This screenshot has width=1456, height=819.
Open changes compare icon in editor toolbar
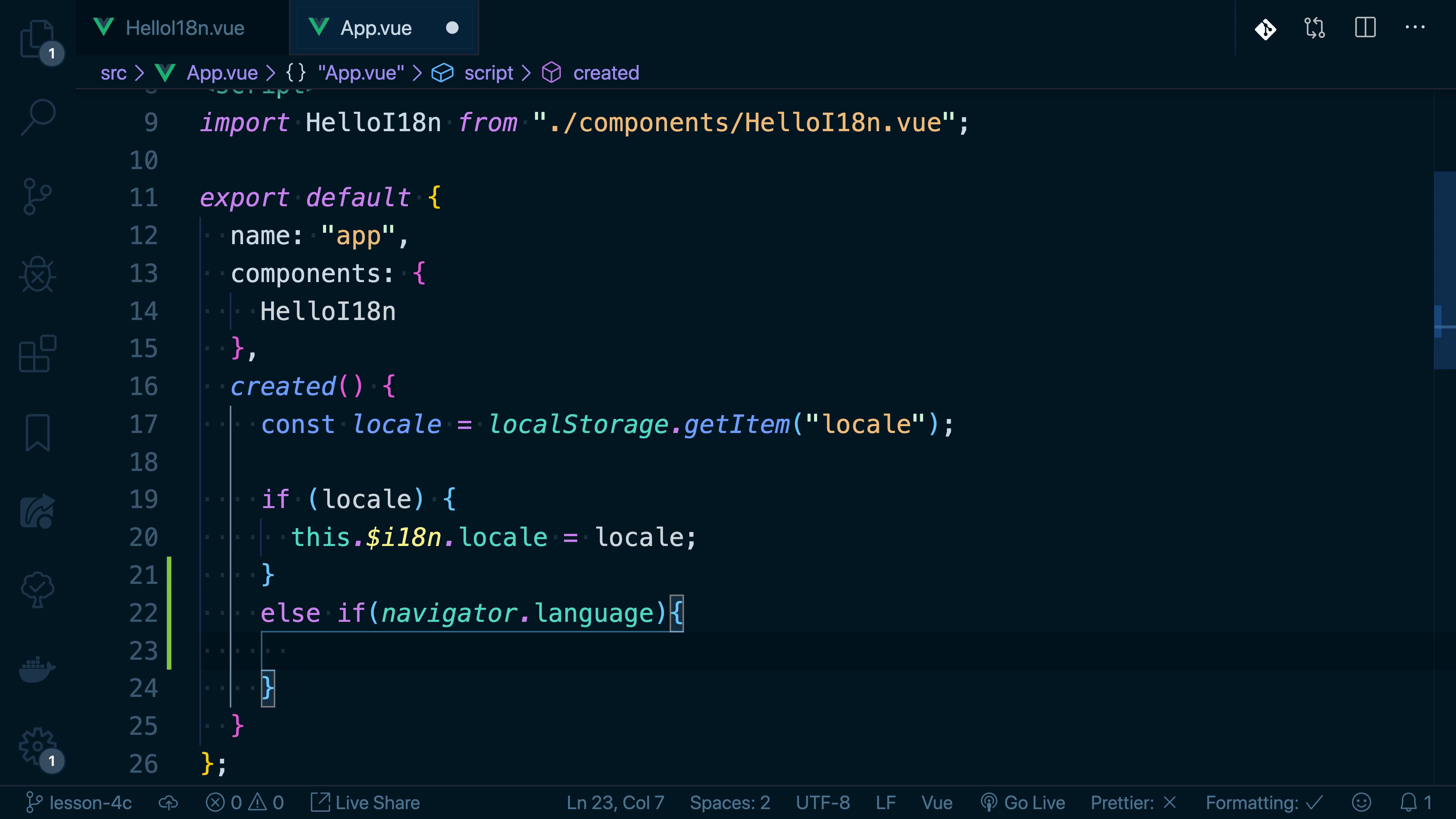1315,28
